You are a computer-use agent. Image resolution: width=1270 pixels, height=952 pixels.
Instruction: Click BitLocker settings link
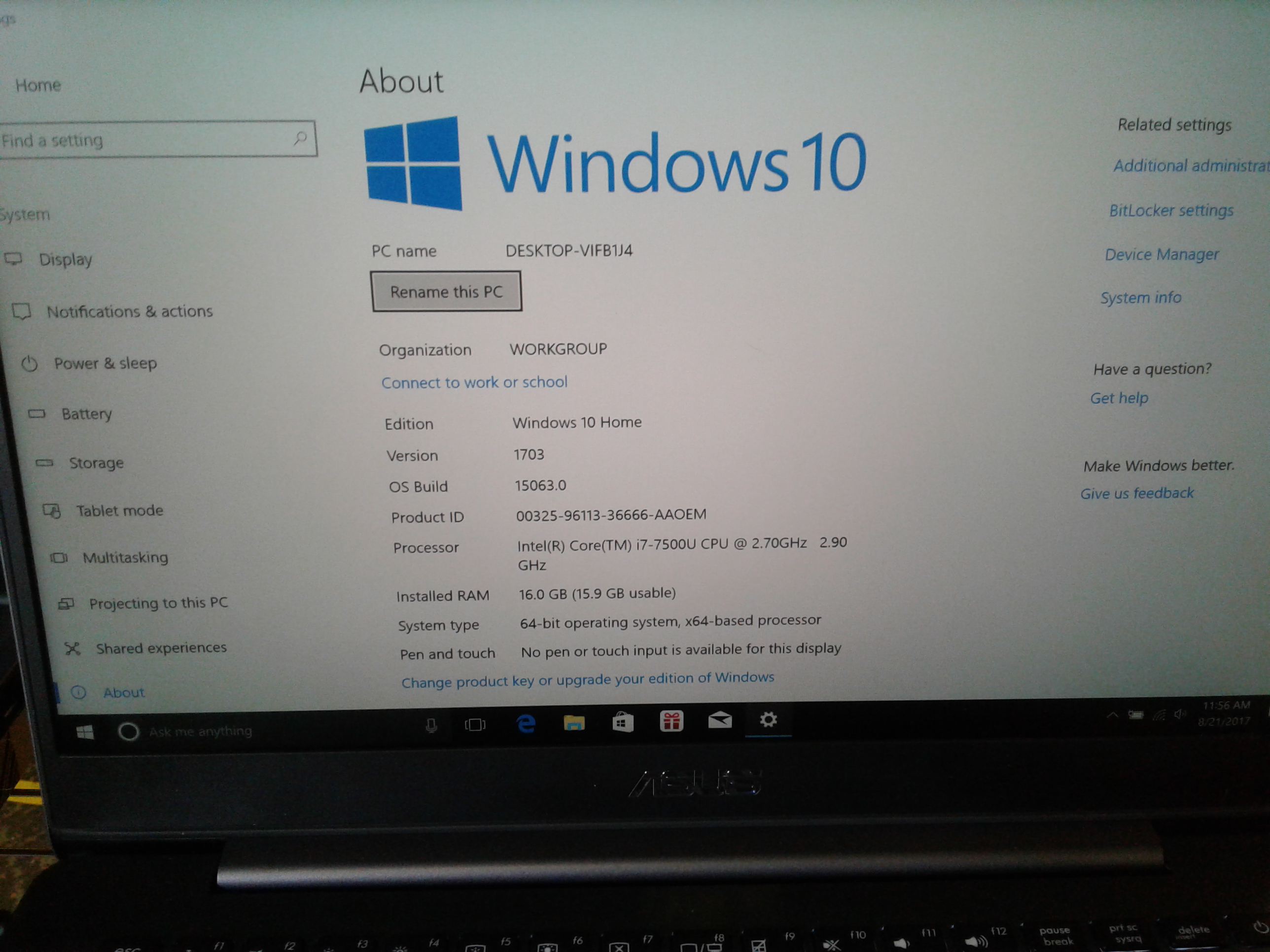pyautogui.click(x=1171, y=210)
